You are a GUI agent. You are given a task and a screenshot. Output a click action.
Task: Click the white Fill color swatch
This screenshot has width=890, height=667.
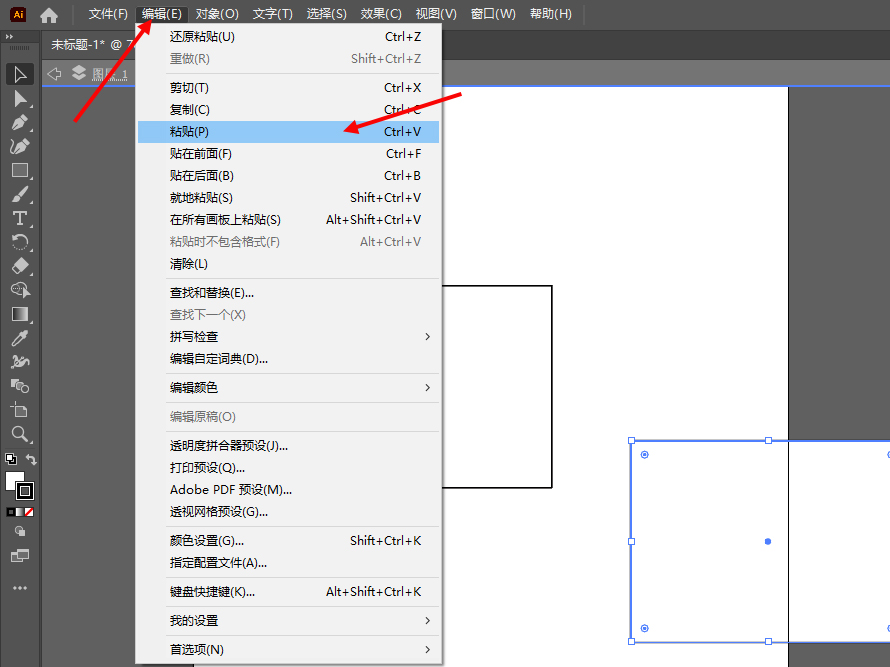click(x=14, y=481)
